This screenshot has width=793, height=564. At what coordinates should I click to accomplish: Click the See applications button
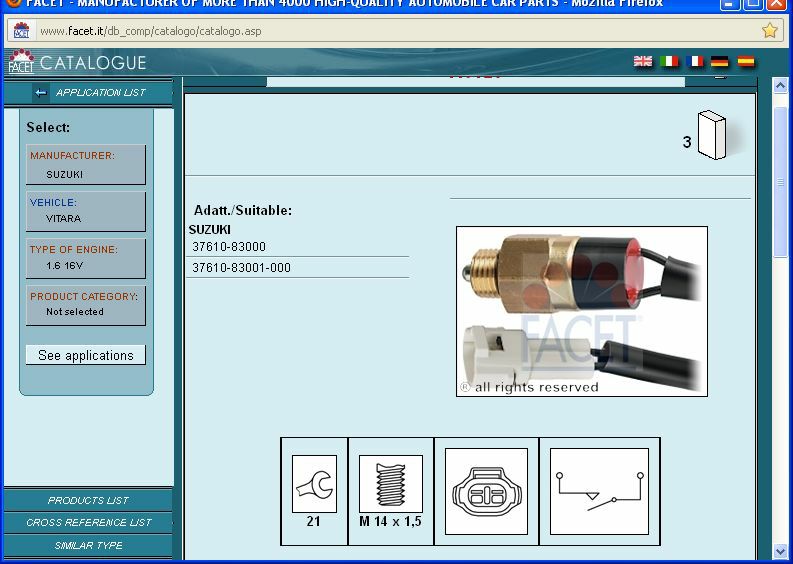(85, 355)
